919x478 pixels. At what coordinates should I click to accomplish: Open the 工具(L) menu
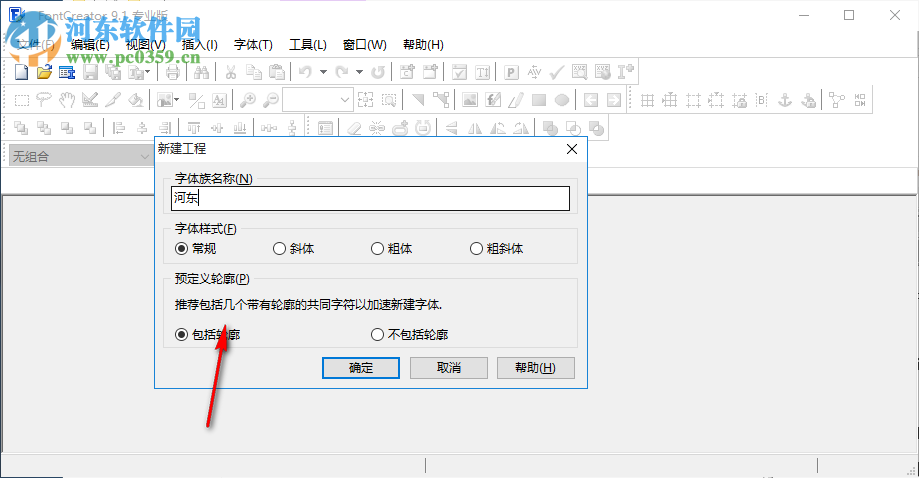(x=308, y=45)
